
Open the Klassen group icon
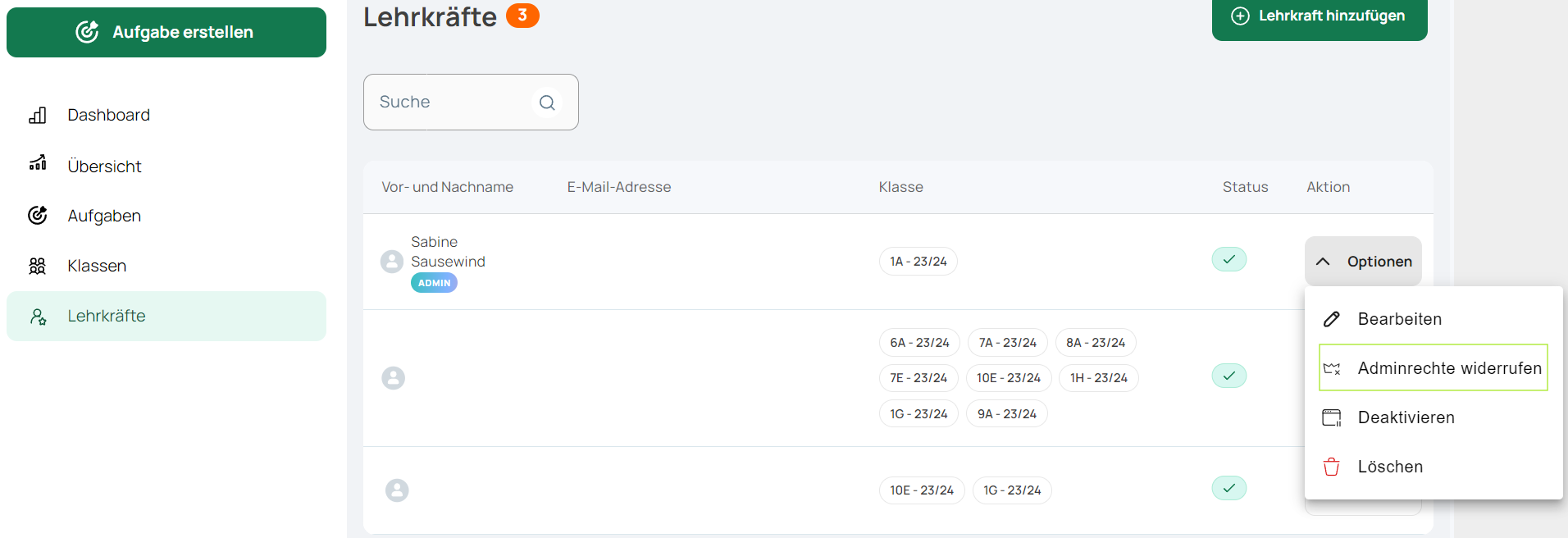(38, 266)
